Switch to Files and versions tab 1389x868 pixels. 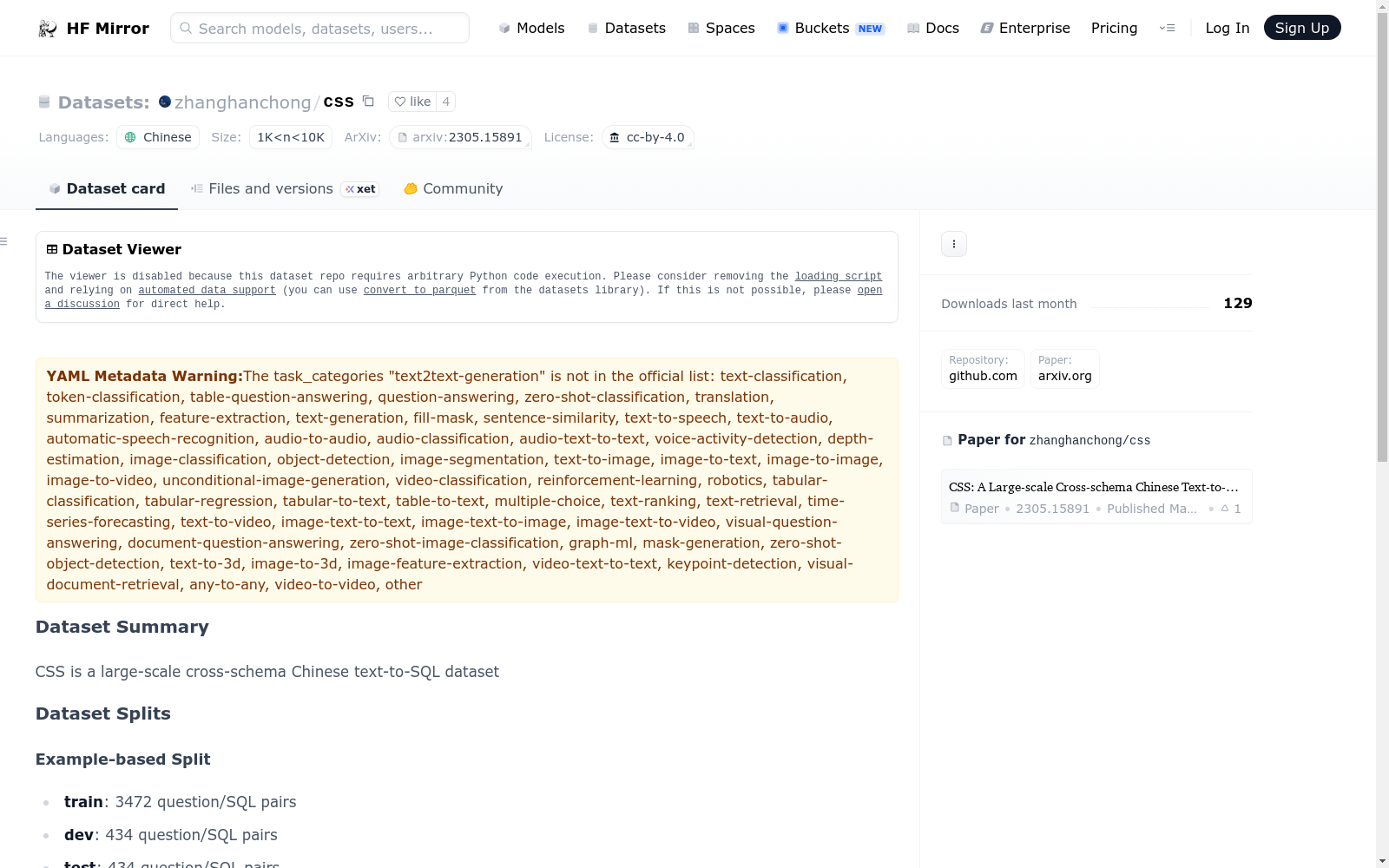[x=285, y=188]
